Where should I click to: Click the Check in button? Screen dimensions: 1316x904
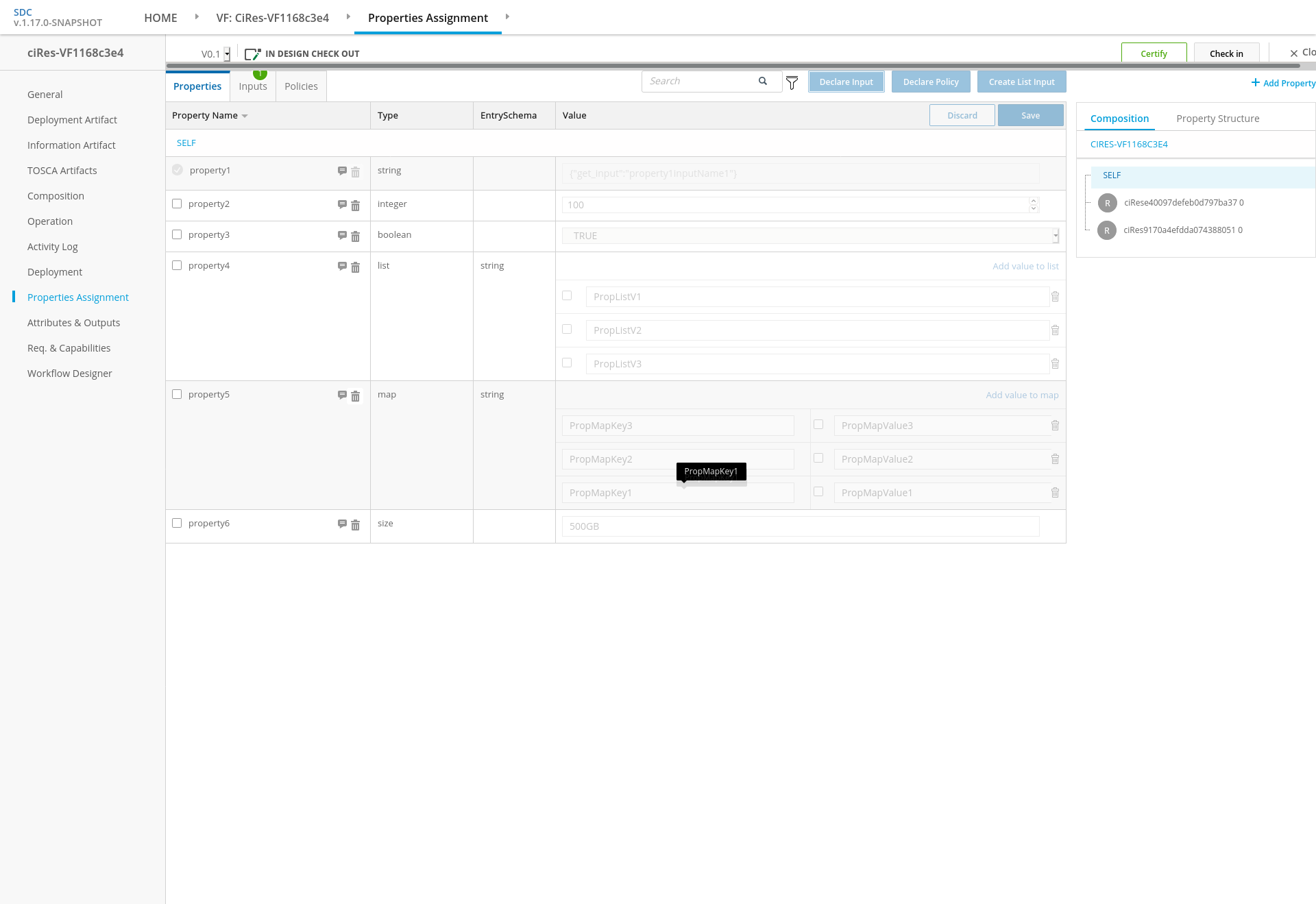1226,53
